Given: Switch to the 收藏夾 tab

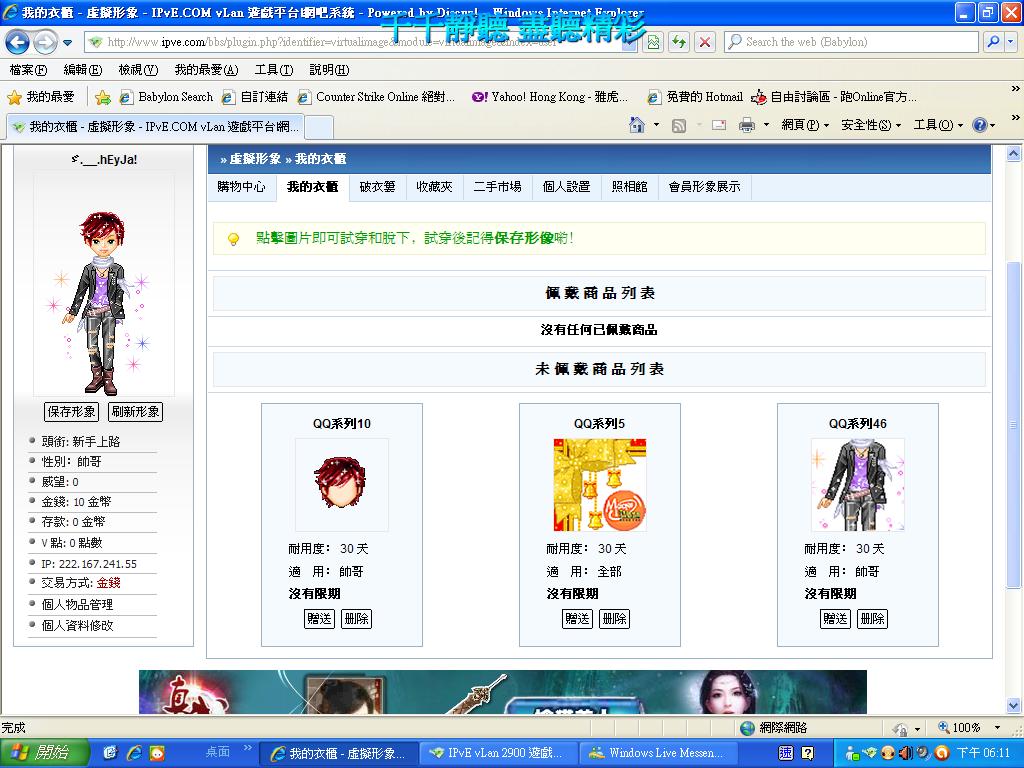Looking at the screenshot, I should pos(434,187).
